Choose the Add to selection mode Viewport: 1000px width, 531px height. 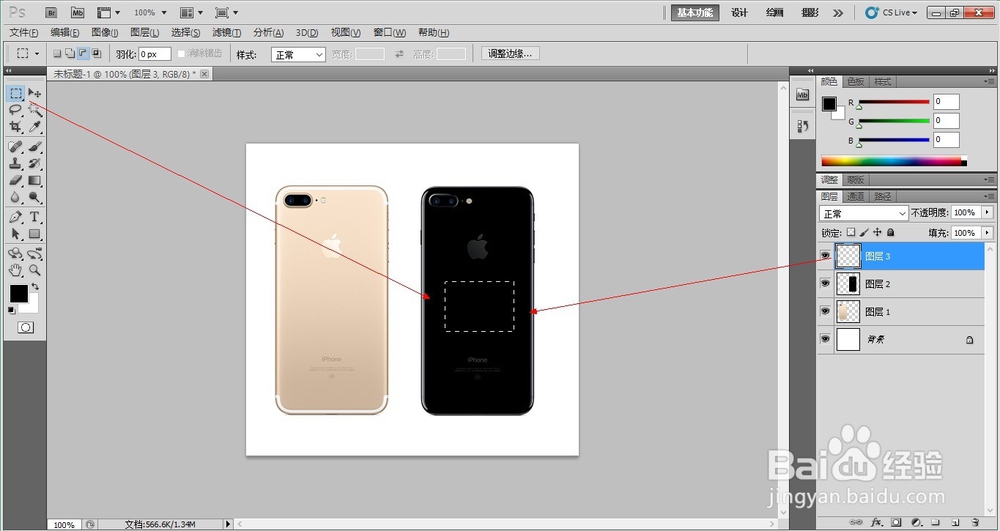point(70,54)
